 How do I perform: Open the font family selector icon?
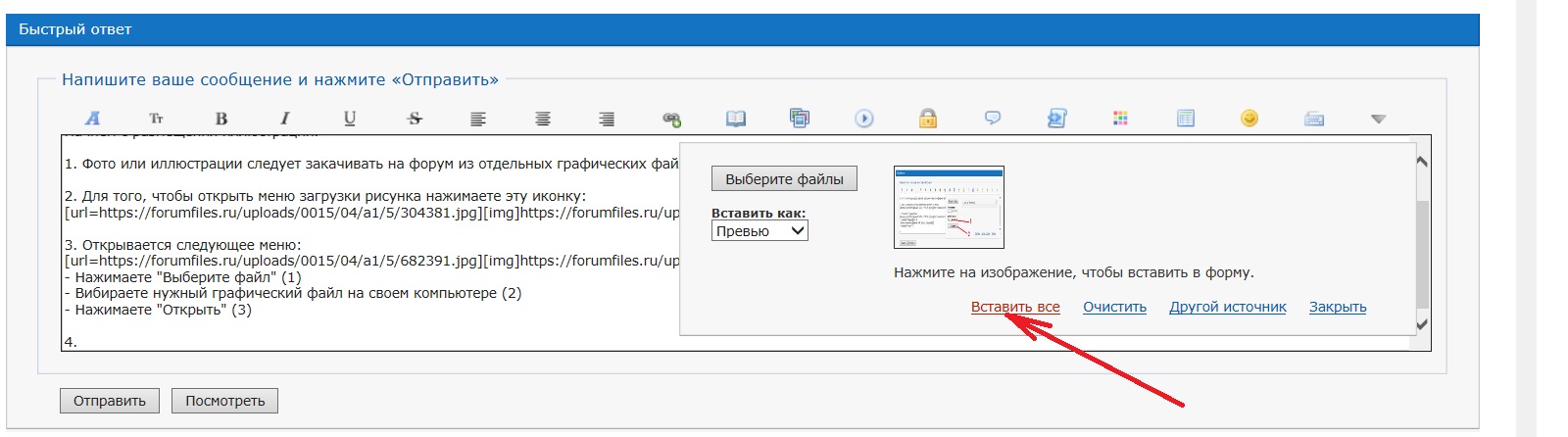[x=92, y=119]
